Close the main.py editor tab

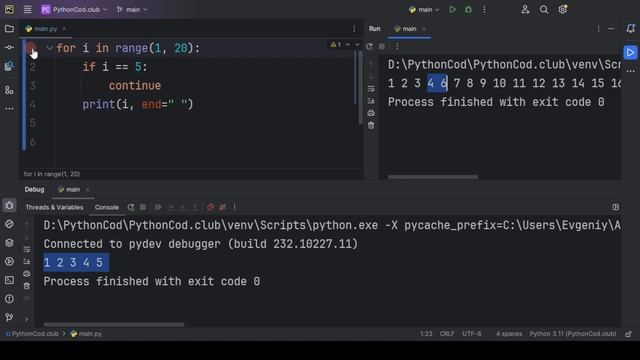(x=64, y=29)
